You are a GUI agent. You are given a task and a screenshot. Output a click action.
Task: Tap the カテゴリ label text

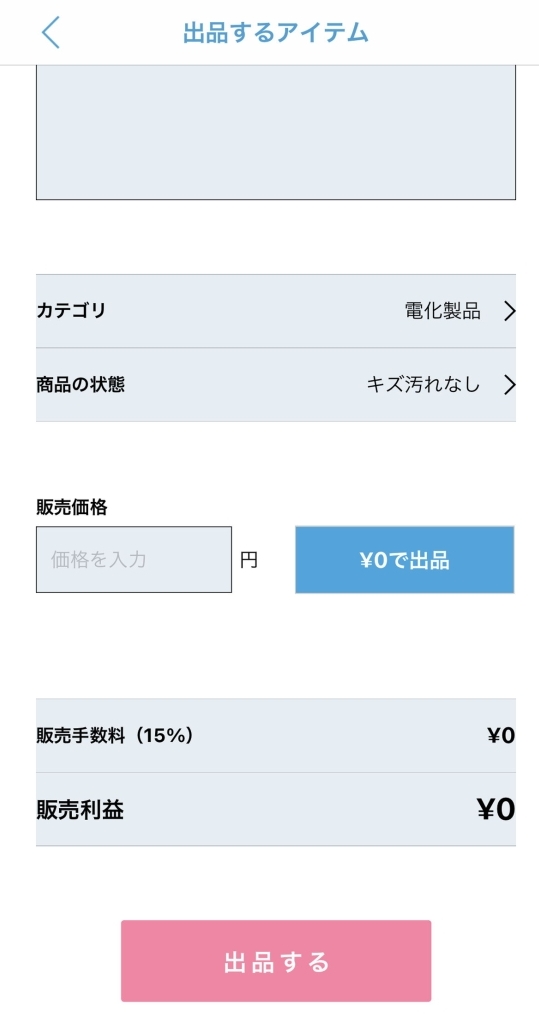(x=71, y=311)
